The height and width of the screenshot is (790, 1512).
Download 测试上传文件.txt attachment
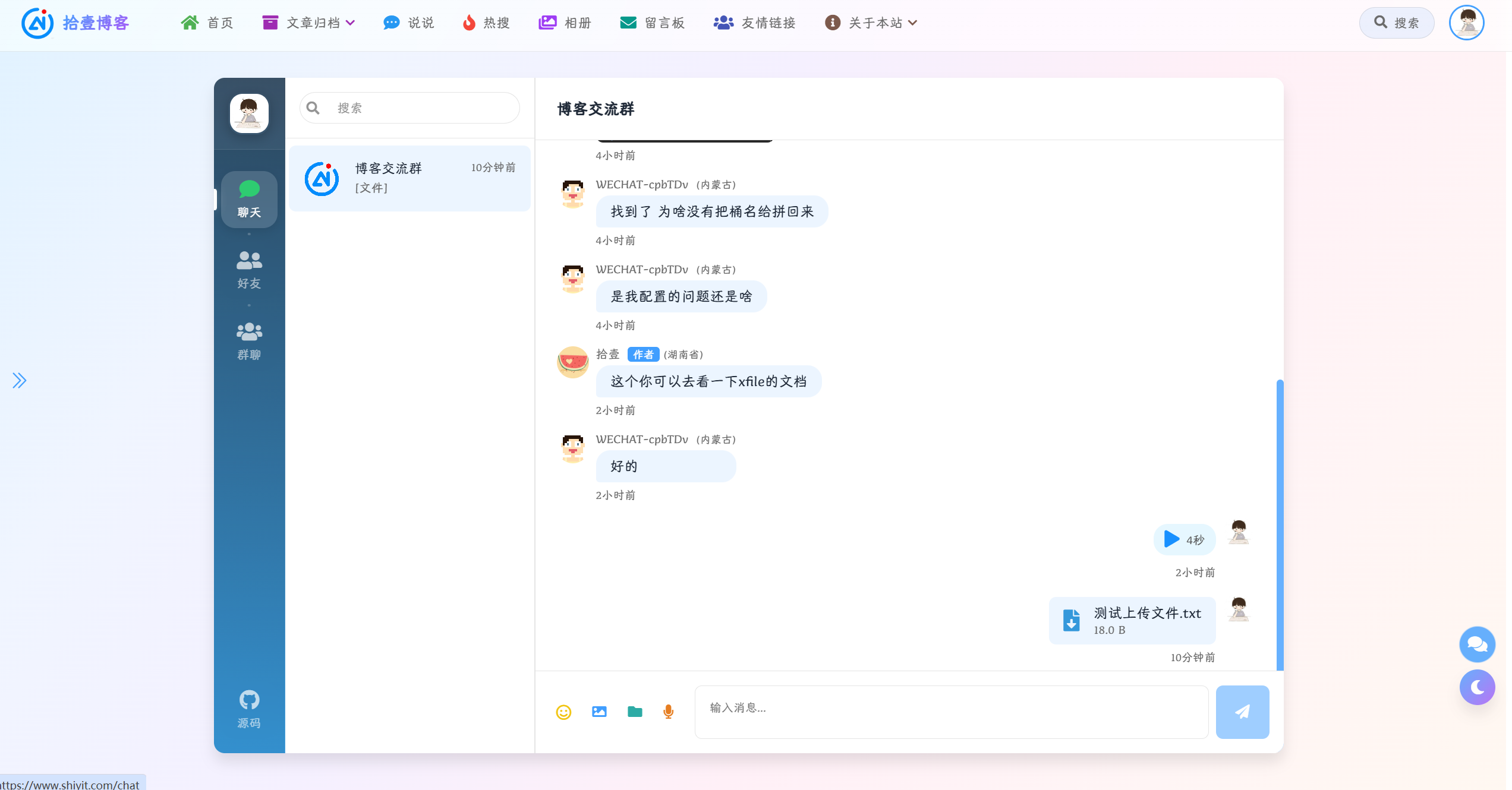pyautogui.click(x=1072, y=621)
